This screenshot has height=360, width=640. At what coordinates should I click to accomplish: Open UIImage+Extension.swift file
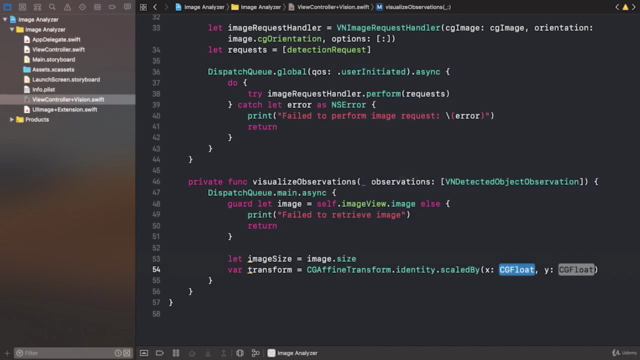[x=64, y=109]
